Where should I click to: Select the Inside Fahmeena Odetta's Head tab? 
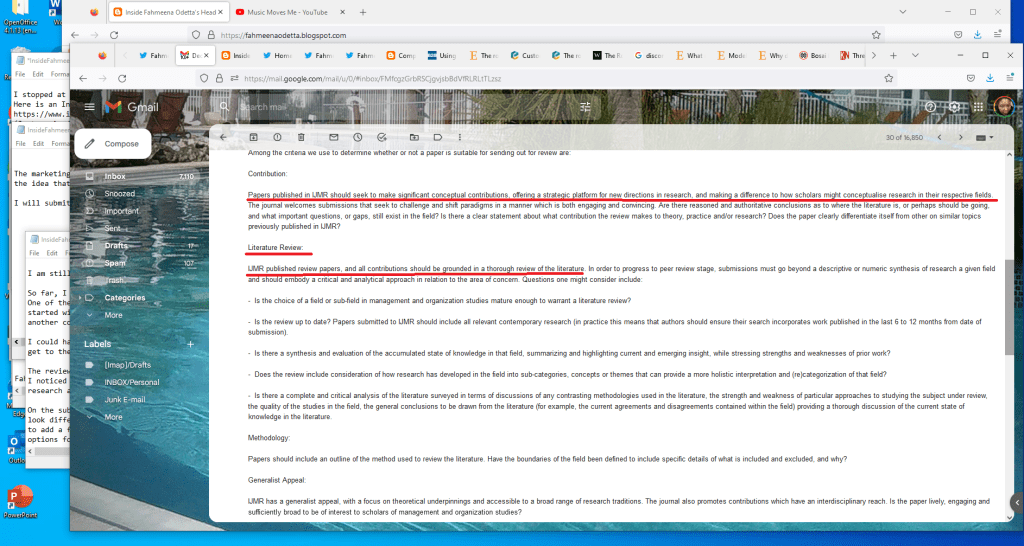tap(165, 12)
